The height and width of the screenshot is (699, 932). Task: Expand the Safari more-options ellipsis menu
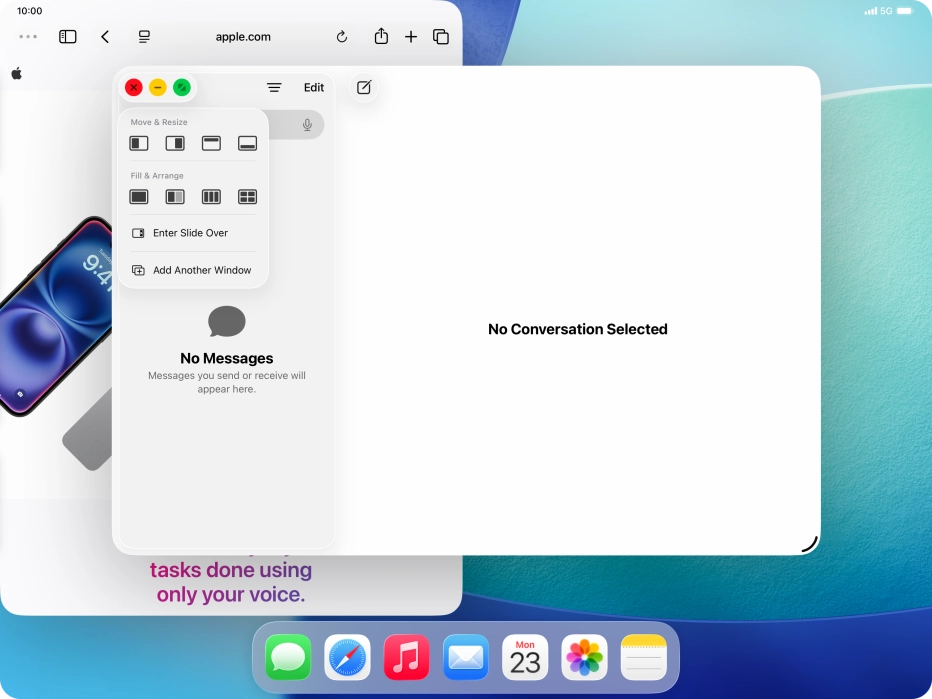pyautogui.click(x=27, y=36)
